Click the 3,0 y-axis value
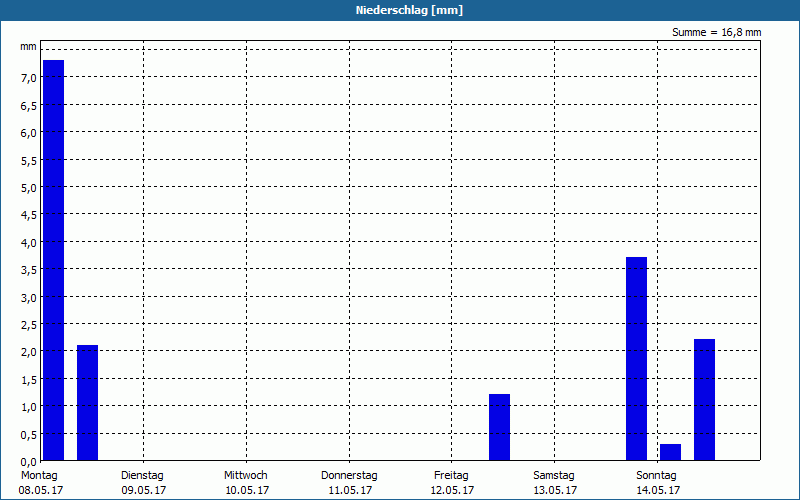 (29, 297)
